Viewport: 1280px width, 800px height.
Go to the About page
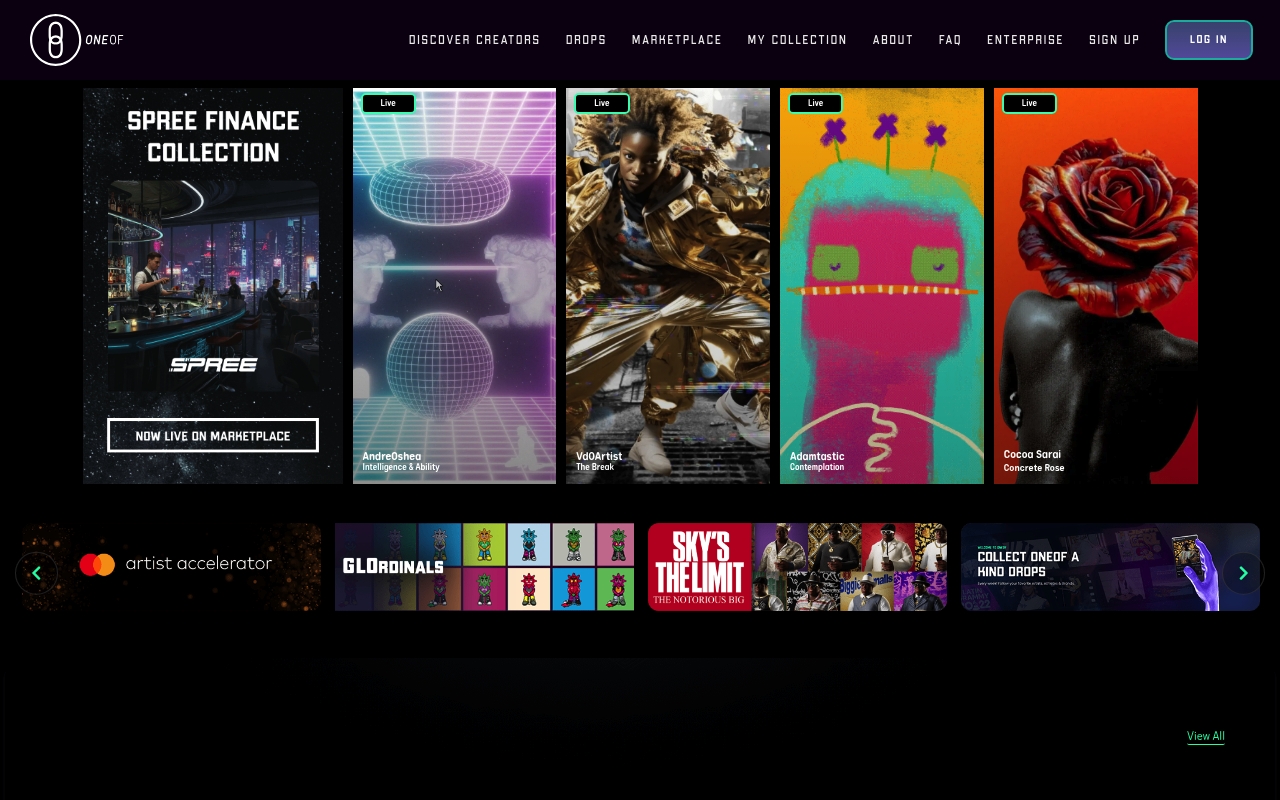pyautogui.click(x=893, y=40)
